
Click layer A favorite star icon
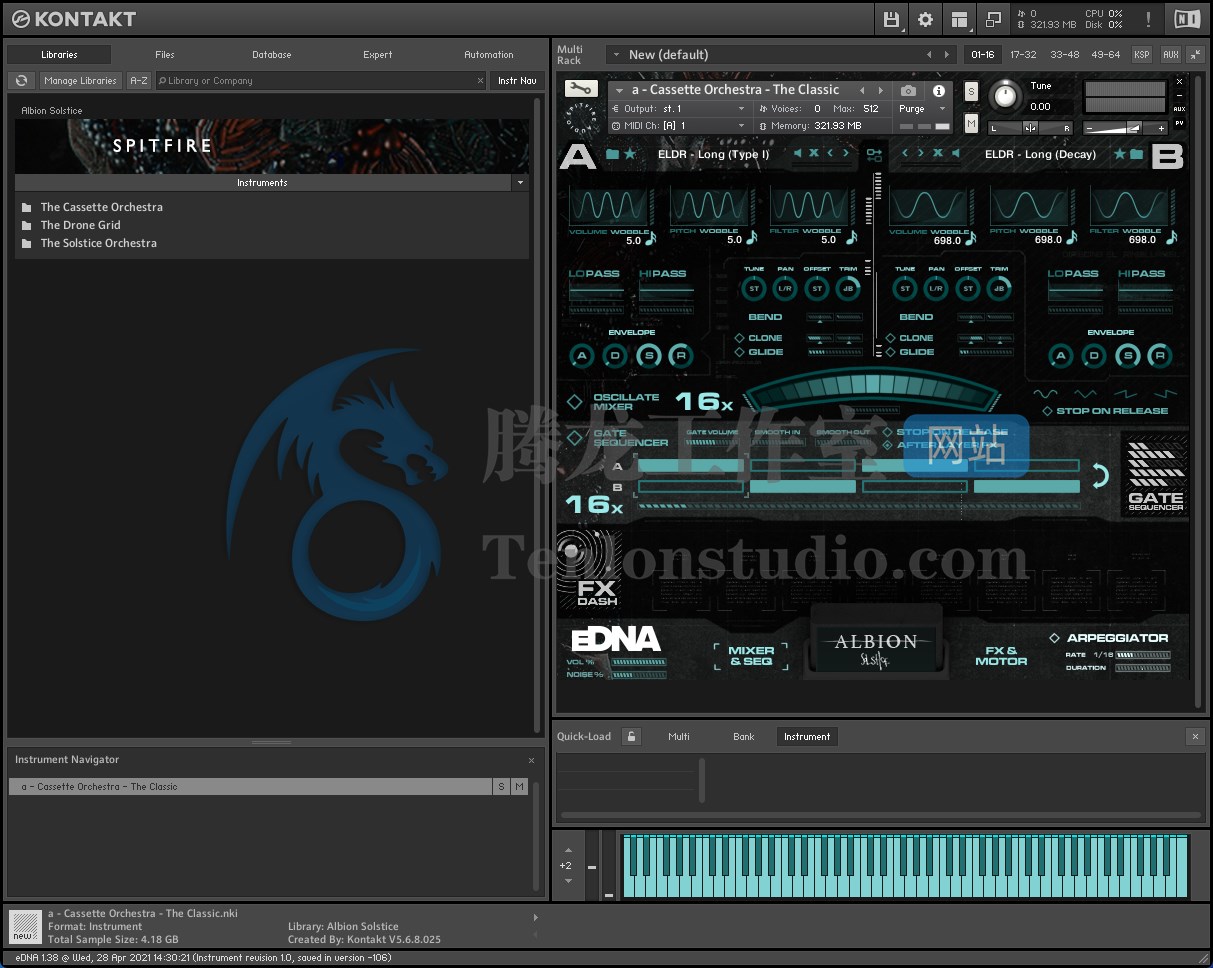(x=629, y=154)
